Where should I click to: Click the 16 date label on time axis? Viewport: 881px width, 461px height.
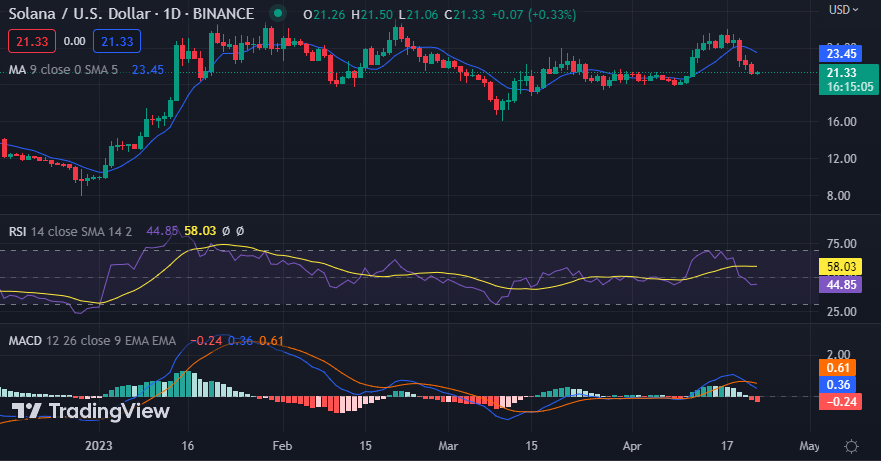pos(188,446)
